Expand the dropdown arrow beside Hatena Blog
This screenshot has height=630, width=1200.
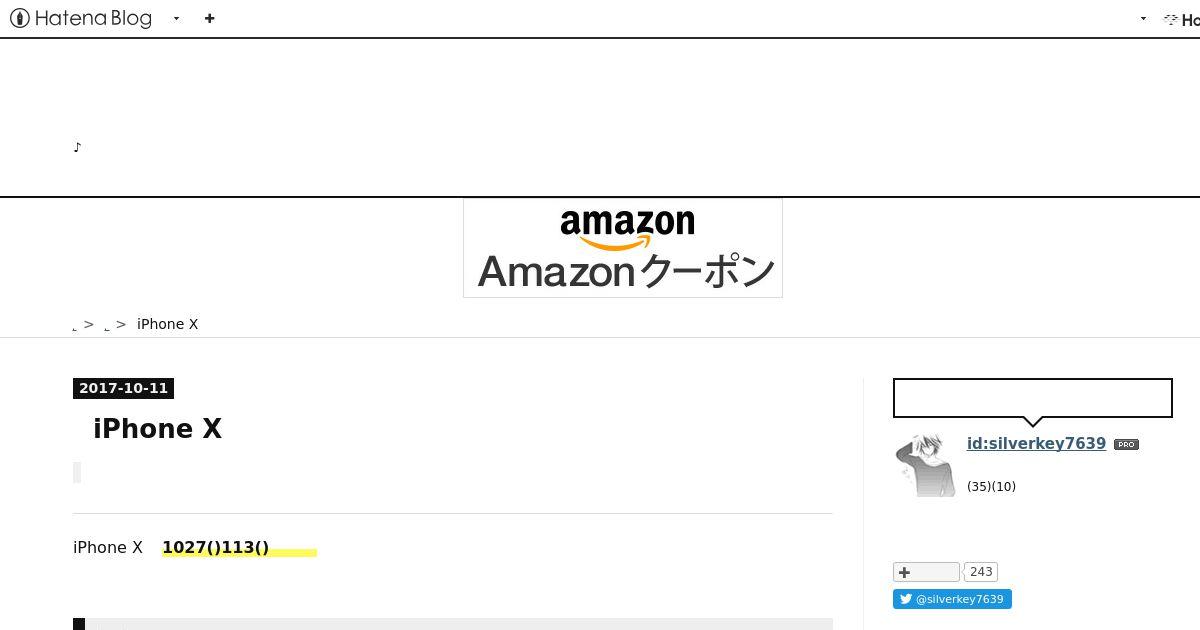click(176, 18)
